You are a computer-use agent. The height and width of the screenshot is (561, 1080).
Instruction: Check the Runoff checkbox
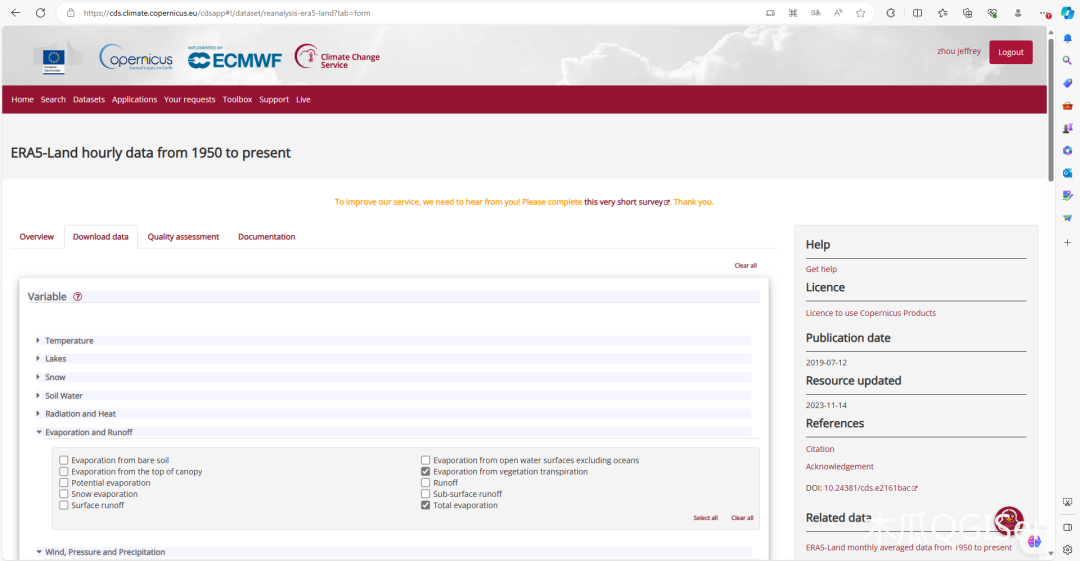click(x=426, y=482)
